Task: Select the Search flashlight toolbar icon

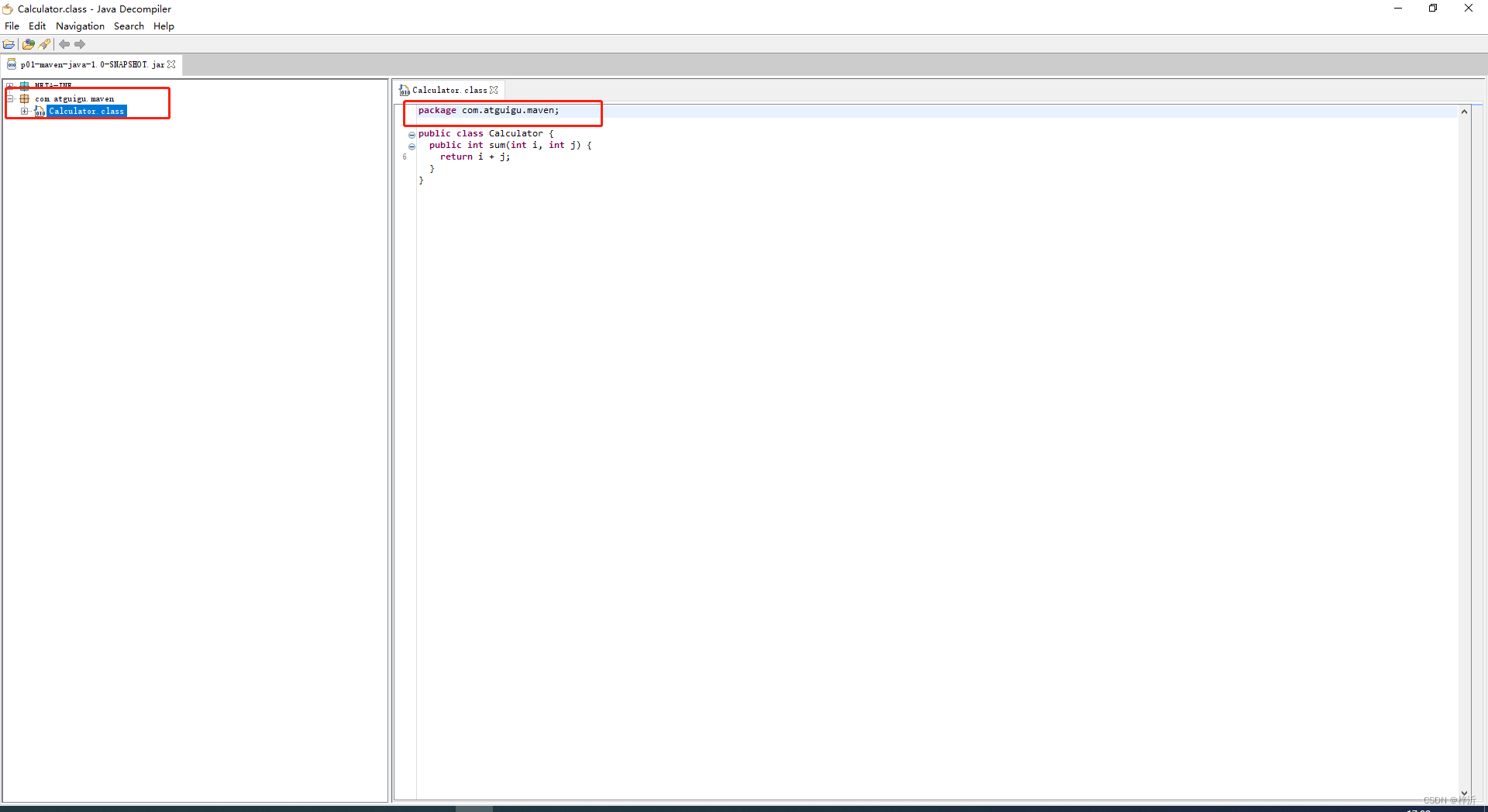Action: [44, 44]
